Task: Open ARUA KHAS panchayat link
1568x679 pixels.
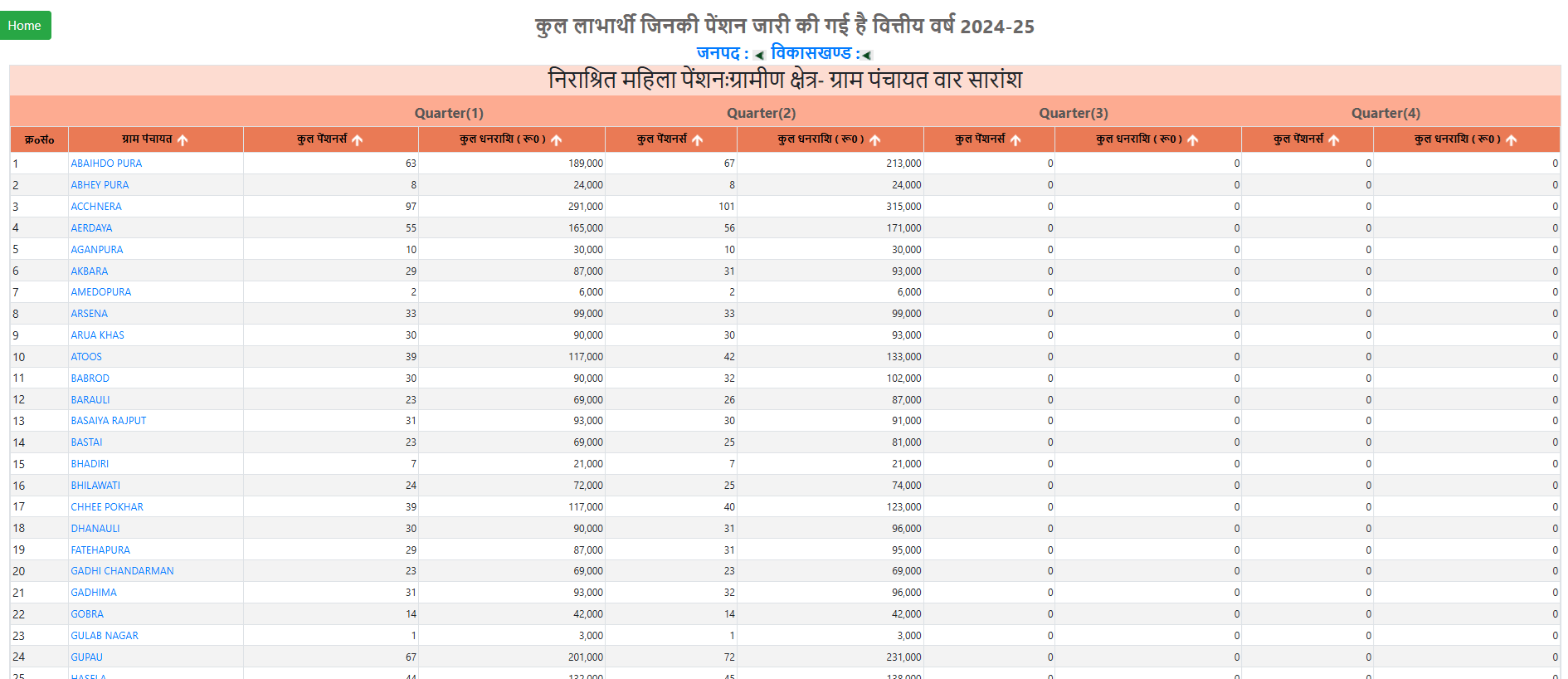Action: click(98, 335)
